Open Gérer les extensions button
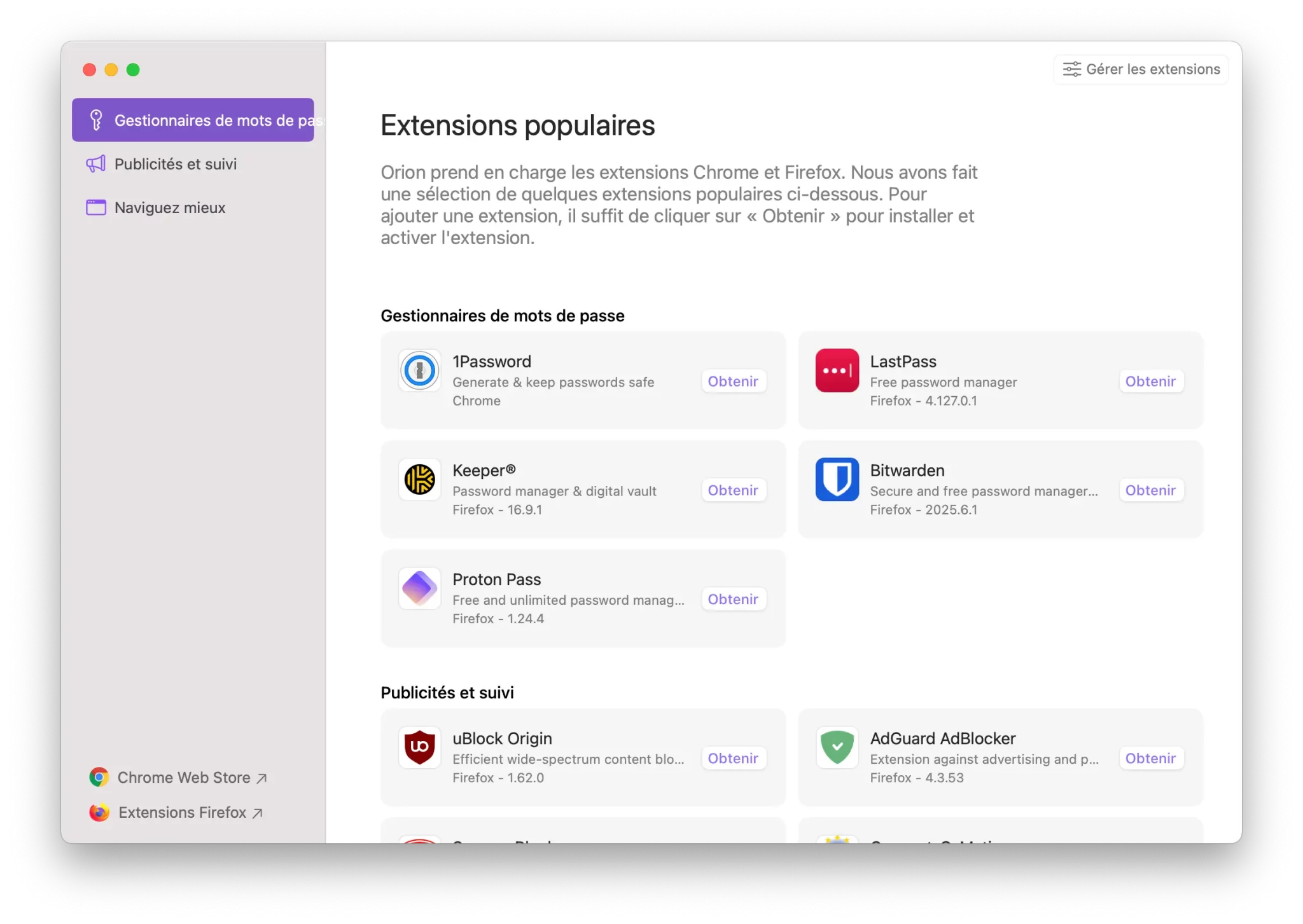 (x=1141, y=69)
